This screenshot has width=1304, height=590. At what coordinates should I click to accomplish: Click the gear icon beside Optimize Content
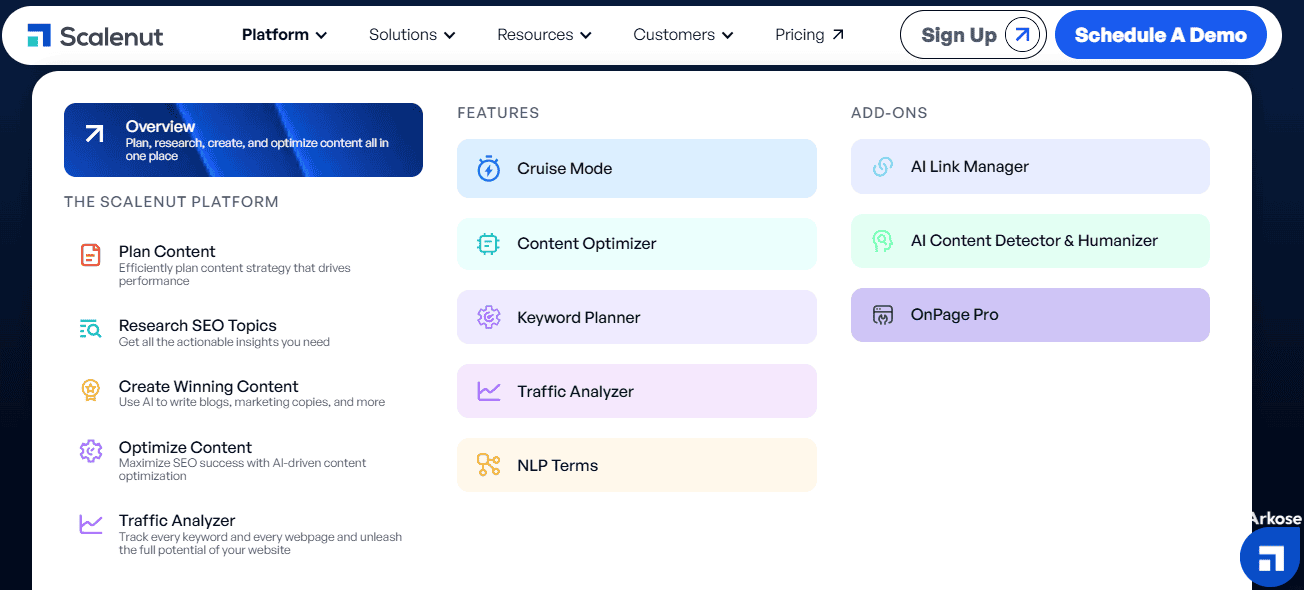pyautogui.click(x=91, y=451)
